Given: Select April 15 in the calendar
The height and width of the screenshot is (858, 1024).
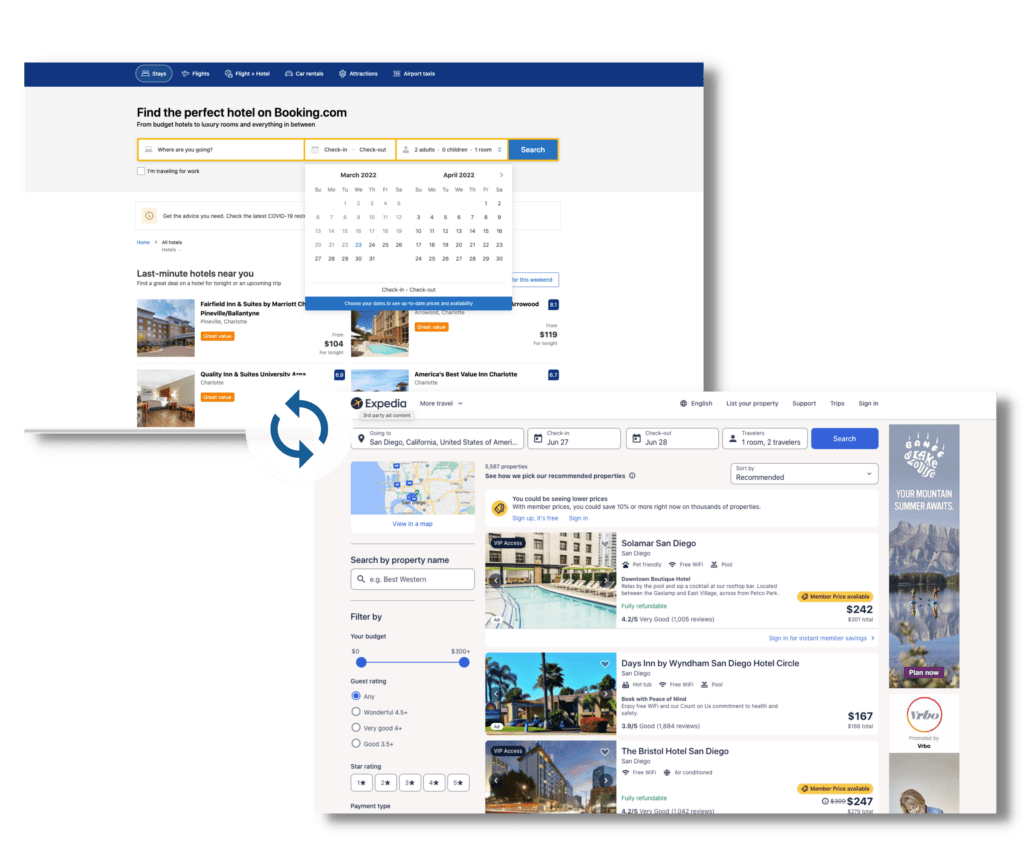Looking at the screenshot, I should click(x=486, y=231).
